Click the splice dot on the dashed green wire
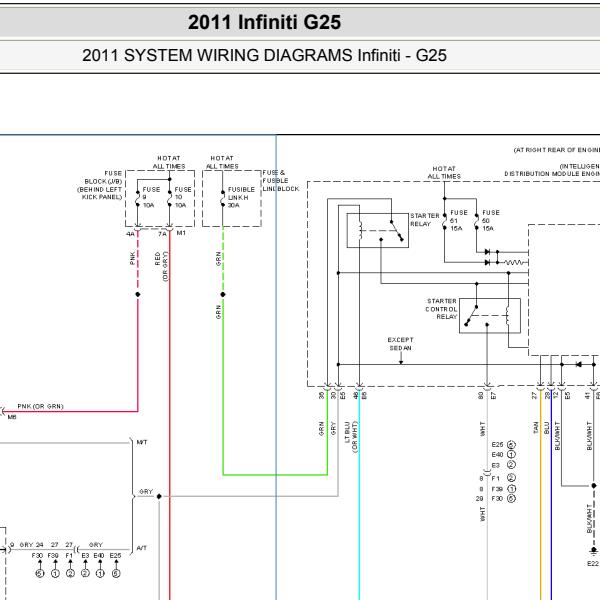Screen dimensions: 600x600 point(223,294)
